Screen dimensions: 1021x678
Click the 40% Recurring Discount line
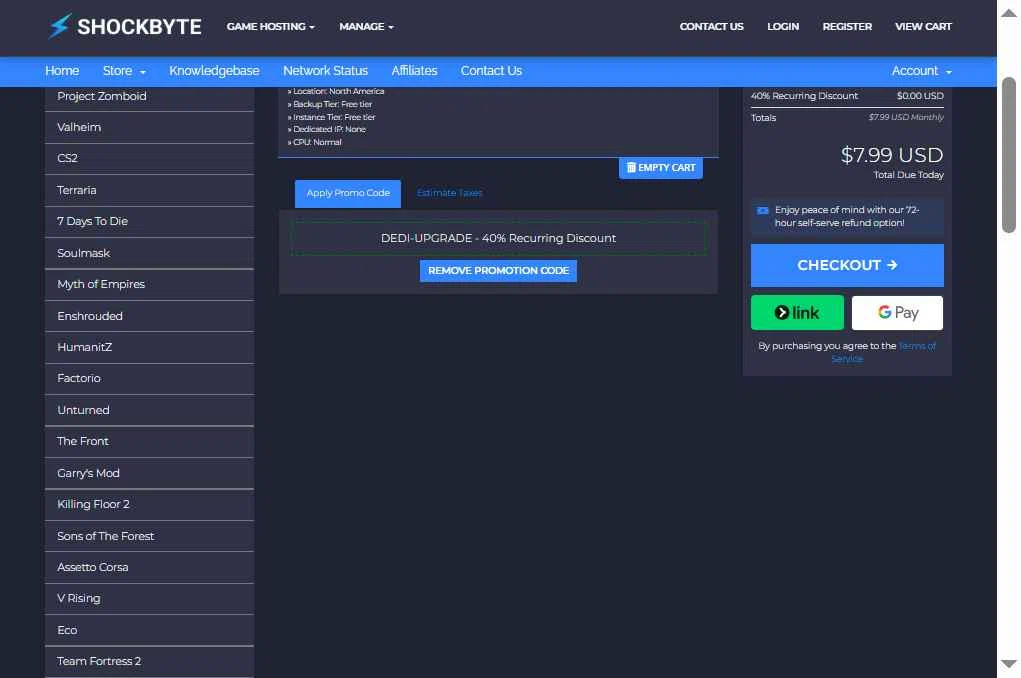[x=846, y=96]
